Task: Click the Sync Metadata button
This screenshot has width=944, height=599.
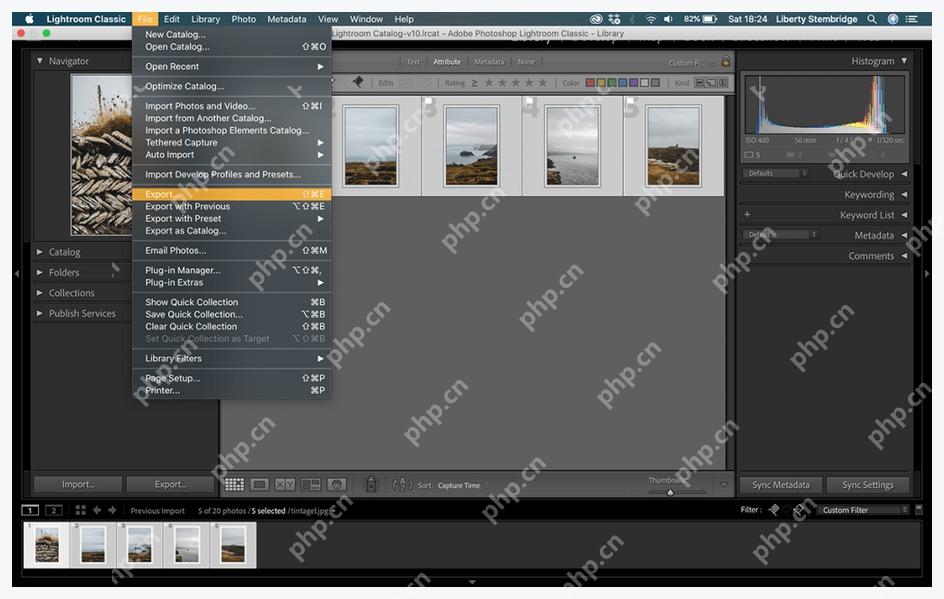Action: click(781, 485)
